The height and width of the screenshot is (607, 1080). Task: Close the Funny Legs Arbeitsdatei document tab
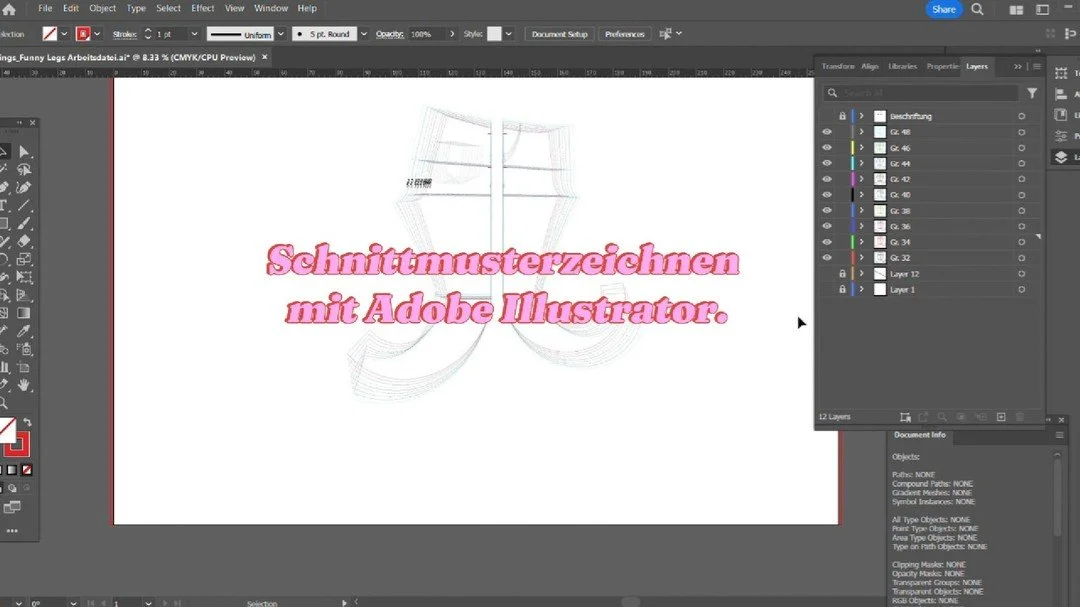click(x=264, y=57)
